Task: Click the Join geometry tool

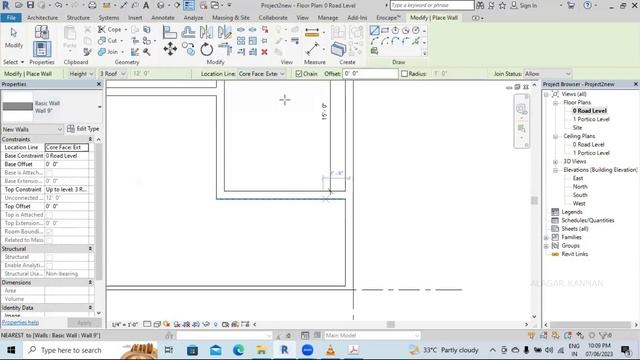Action: click(x=108, y=52)
